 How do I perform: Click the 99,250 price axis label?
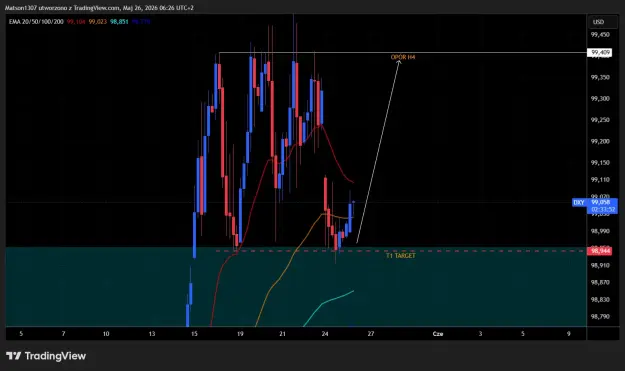pos(600,120)
